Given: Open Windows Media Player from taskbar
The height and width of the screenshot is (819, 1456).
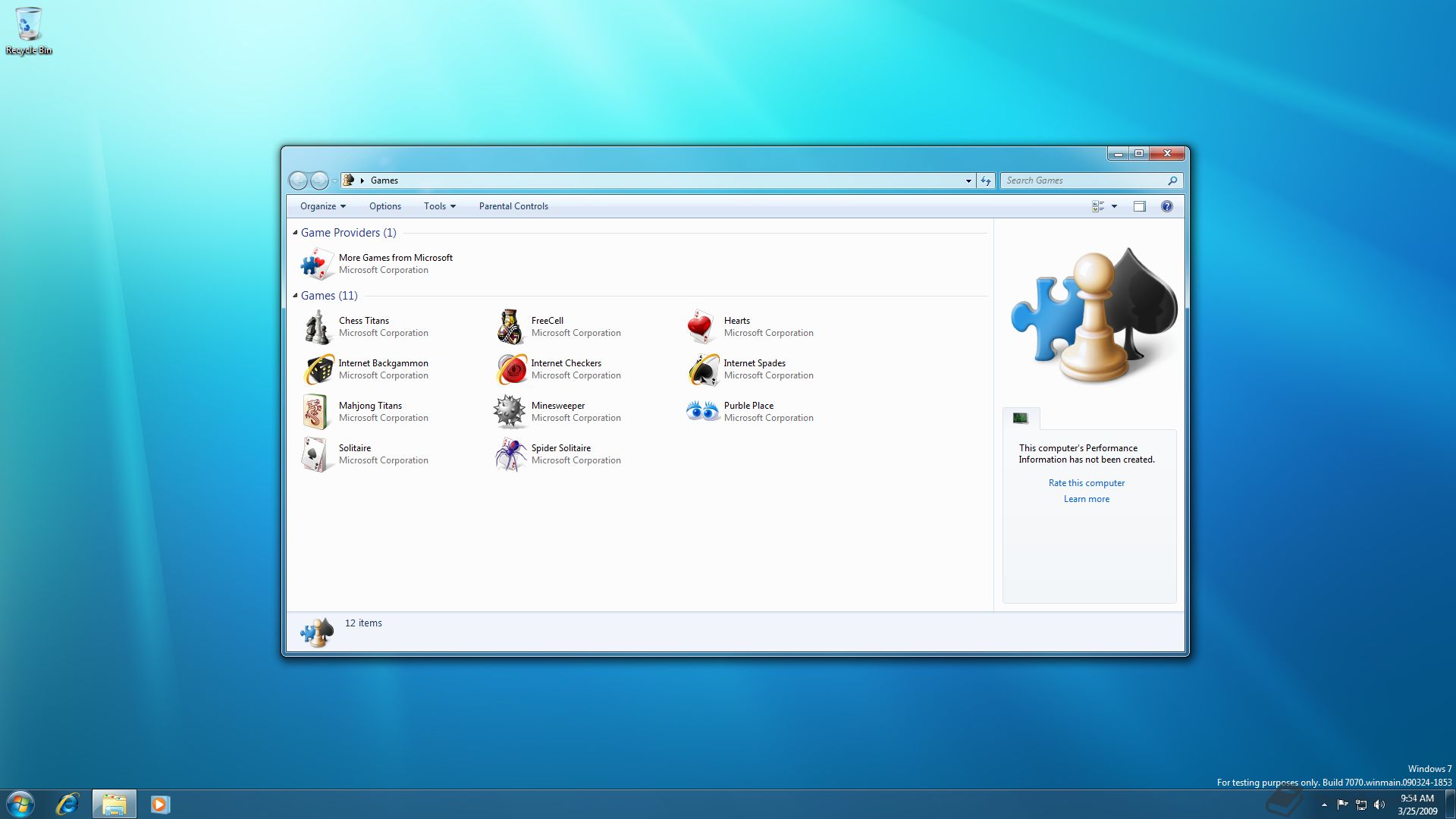Looking at the screenshot, I should pyautogui.click(x=160, y=804).
